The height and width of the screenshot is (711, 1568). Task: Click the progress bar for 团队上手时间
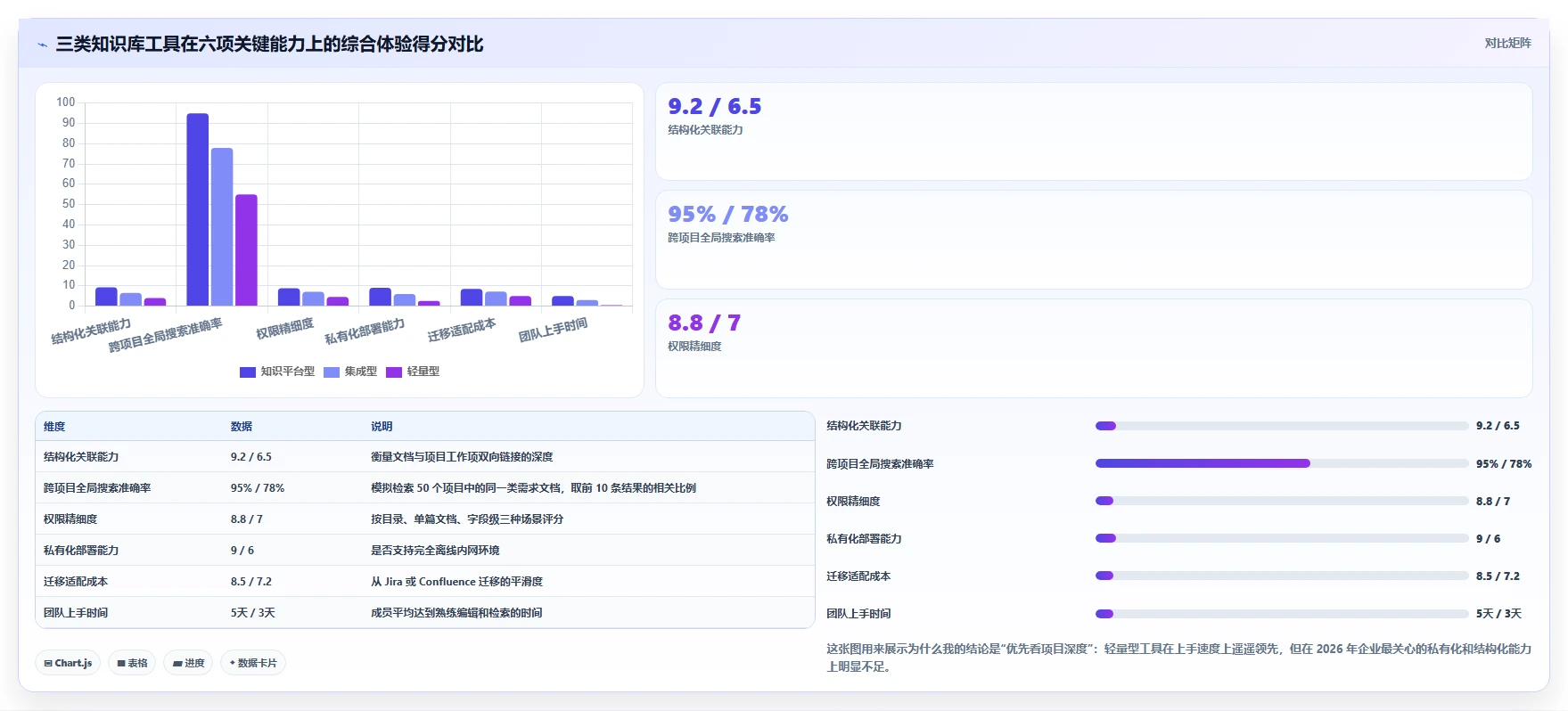pyautogui.click(x=1282, y=614)
